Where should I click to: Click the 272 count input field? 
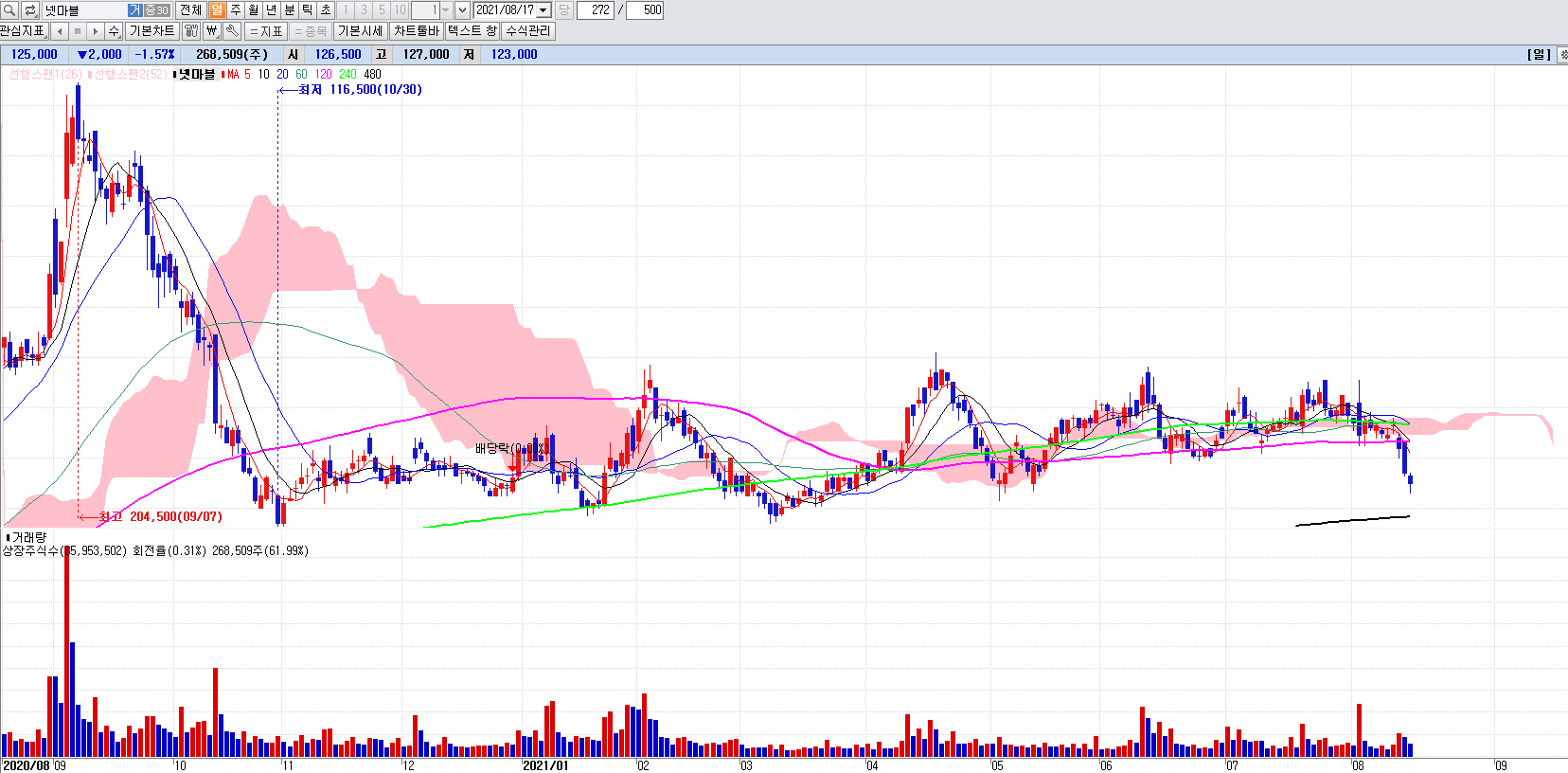pyautogui.click(x=596, y=10)
